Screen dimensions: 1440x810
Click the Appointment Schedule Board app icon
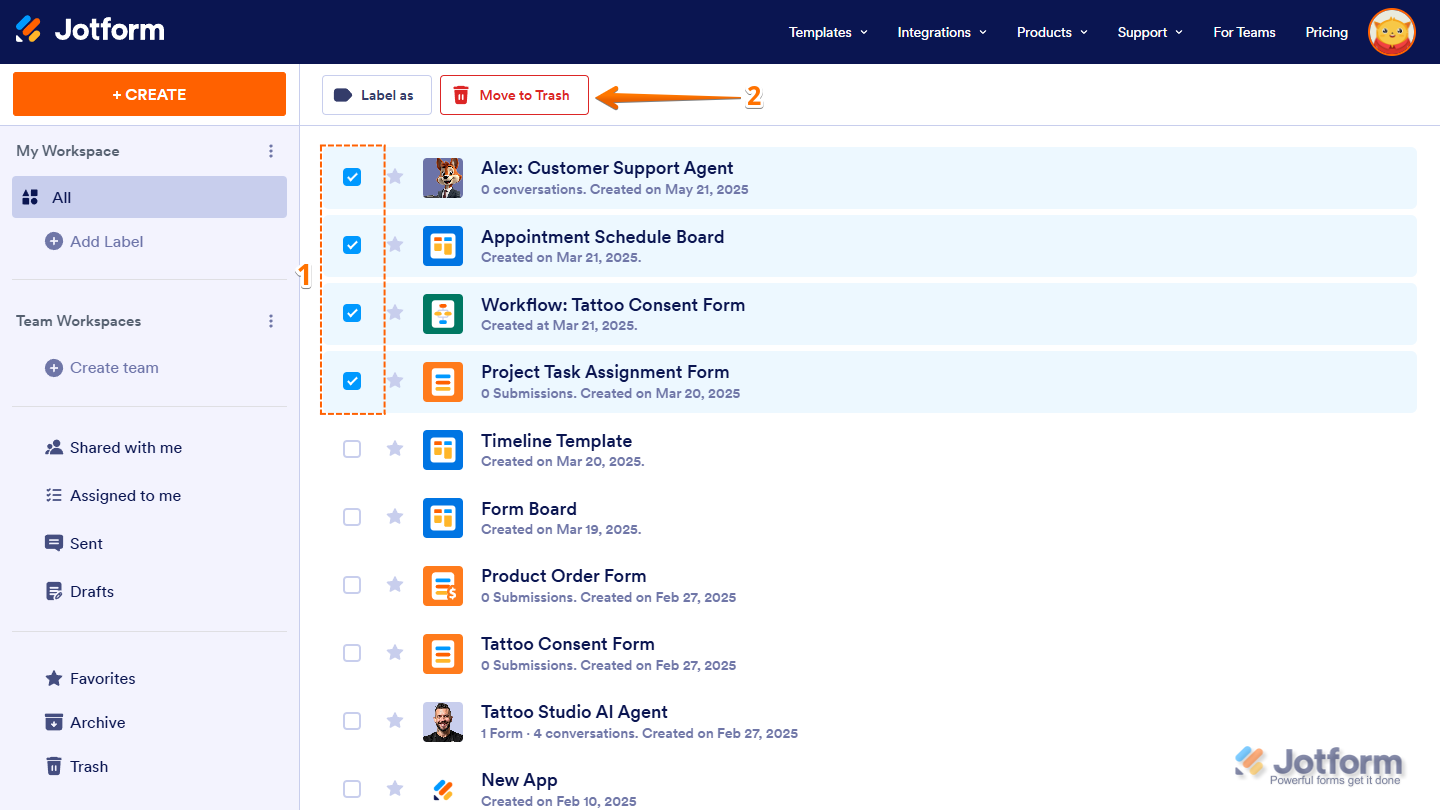click(443, 245)
